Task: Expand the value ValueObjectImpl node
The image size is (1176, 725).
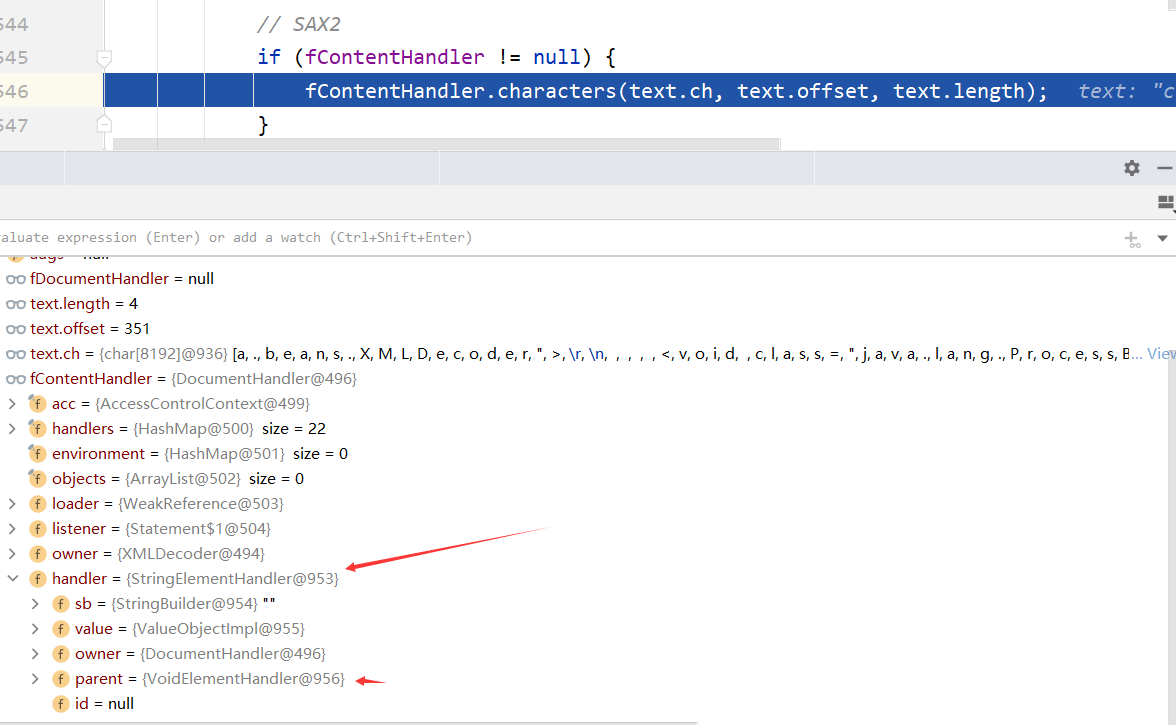Action: [34, 629]
